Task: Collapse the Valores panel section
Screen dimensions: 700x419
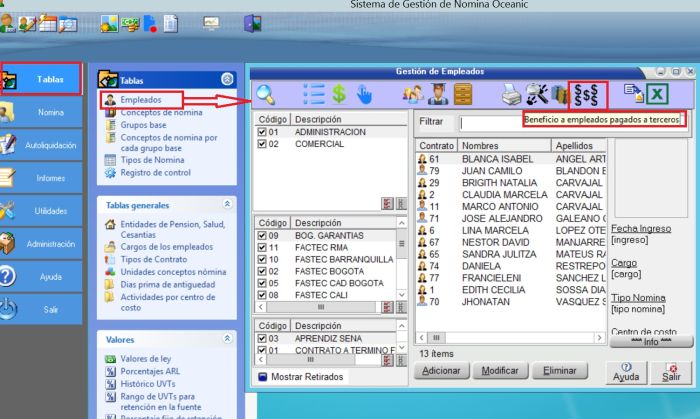Action: click(227, 340)
